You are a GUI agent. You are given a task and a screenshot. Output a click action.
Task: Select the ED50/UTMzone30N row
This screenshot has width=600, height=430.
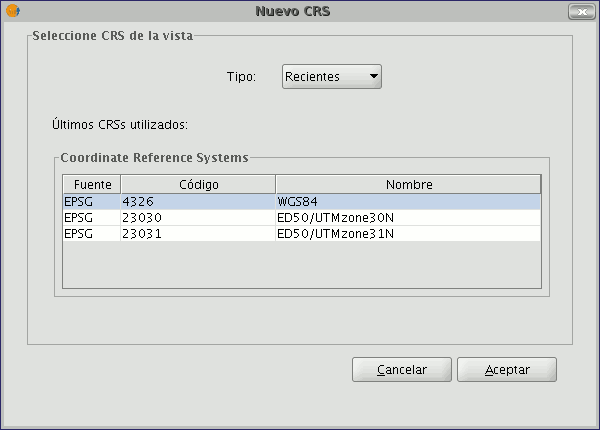302,218
